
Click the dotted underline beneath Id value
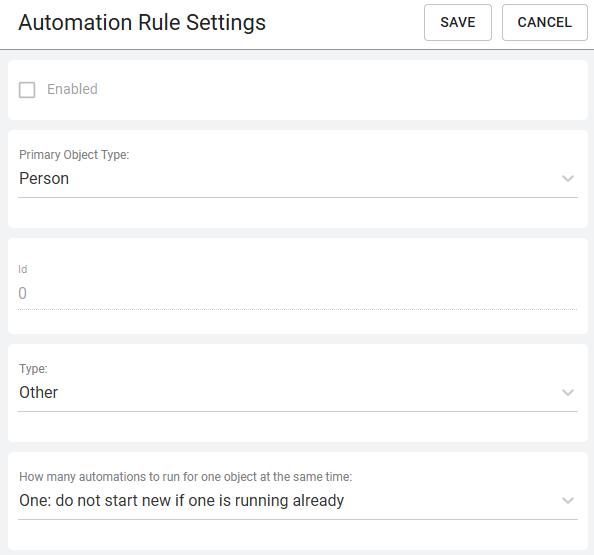point(298,310)
